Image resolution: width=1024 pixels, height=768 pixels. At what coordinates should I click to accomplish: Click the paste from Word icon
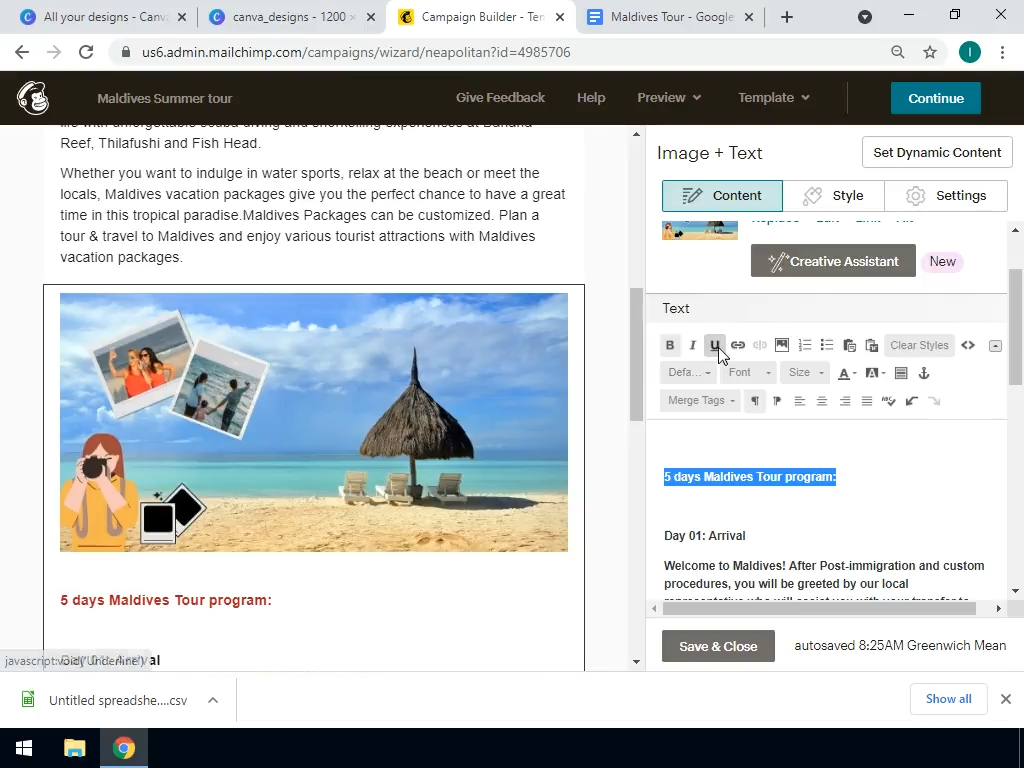[x=871, y=345]
